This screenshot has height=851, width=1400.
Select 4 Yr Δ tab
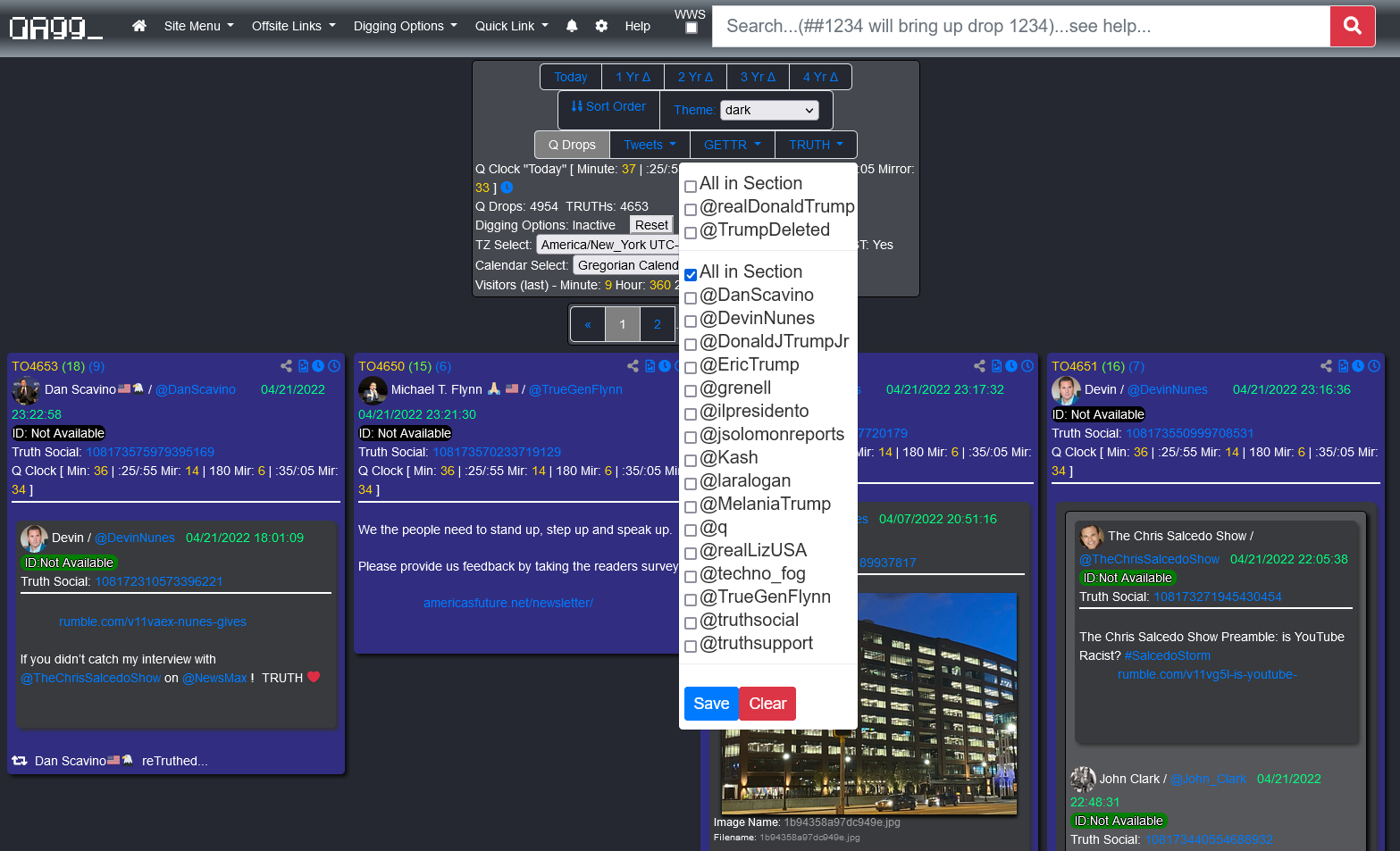point(820,77)
